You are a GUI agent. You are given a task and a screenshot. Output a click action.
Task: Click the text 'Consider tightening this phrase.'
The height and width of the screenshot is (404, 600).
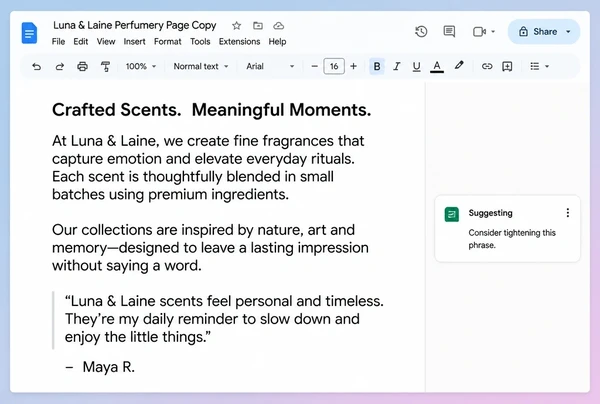tap(512, 239)
